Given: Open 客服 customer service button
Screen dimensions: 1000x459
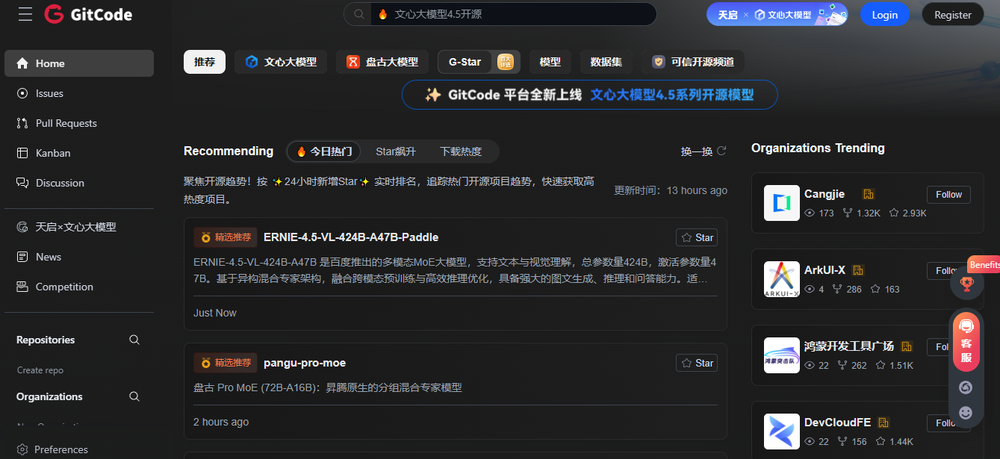Looking at the screenshot, I should [966, 342].
